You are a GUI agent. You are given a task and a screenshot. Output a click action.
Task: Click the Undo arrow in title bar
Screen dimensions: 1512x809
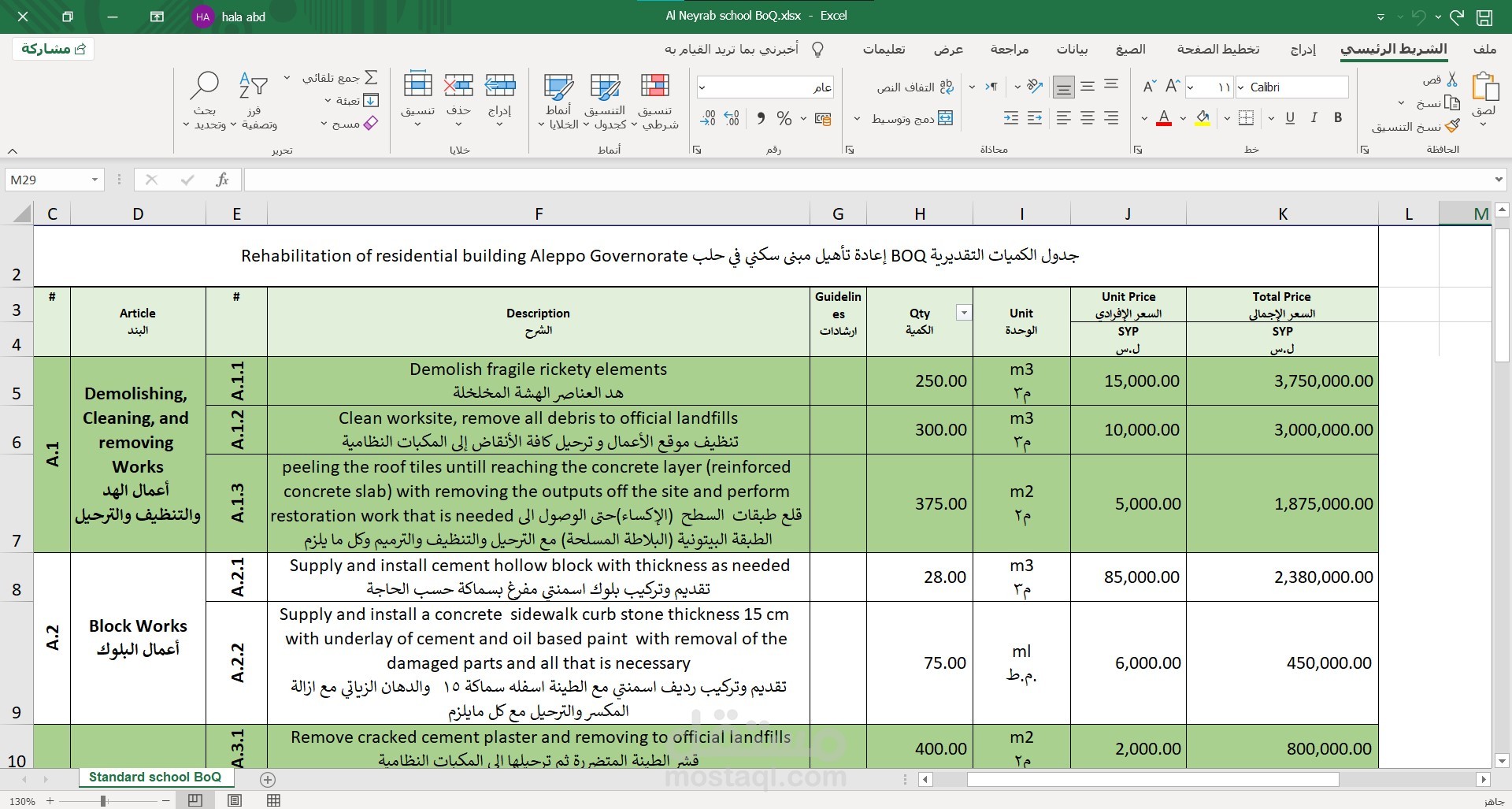coord(1457,17)
